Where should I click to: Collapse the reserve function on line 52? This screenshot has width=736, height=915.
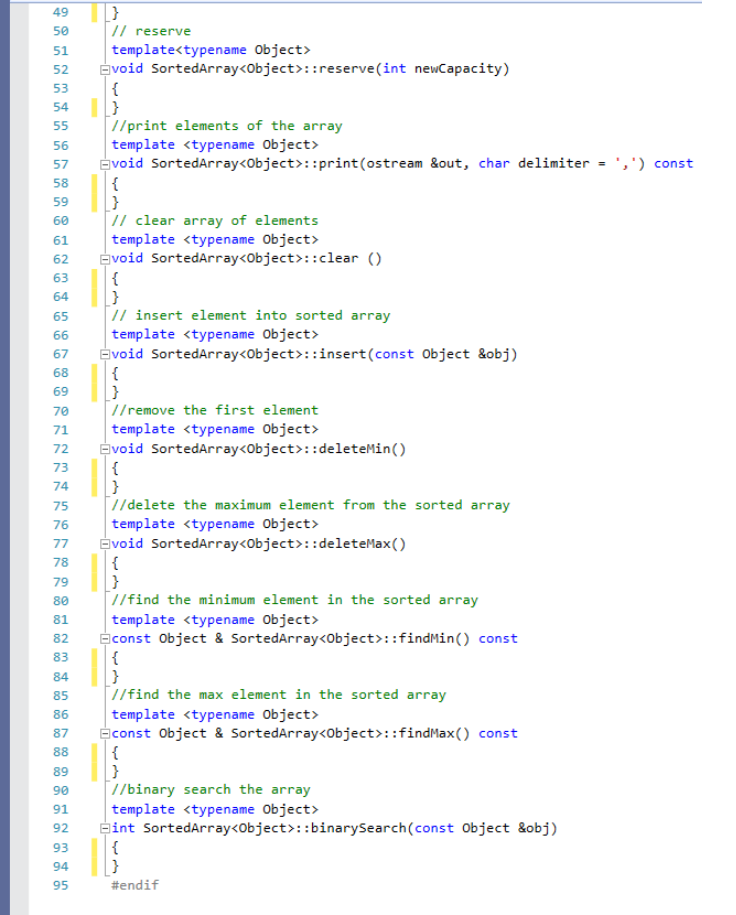[x=104, y=69]
